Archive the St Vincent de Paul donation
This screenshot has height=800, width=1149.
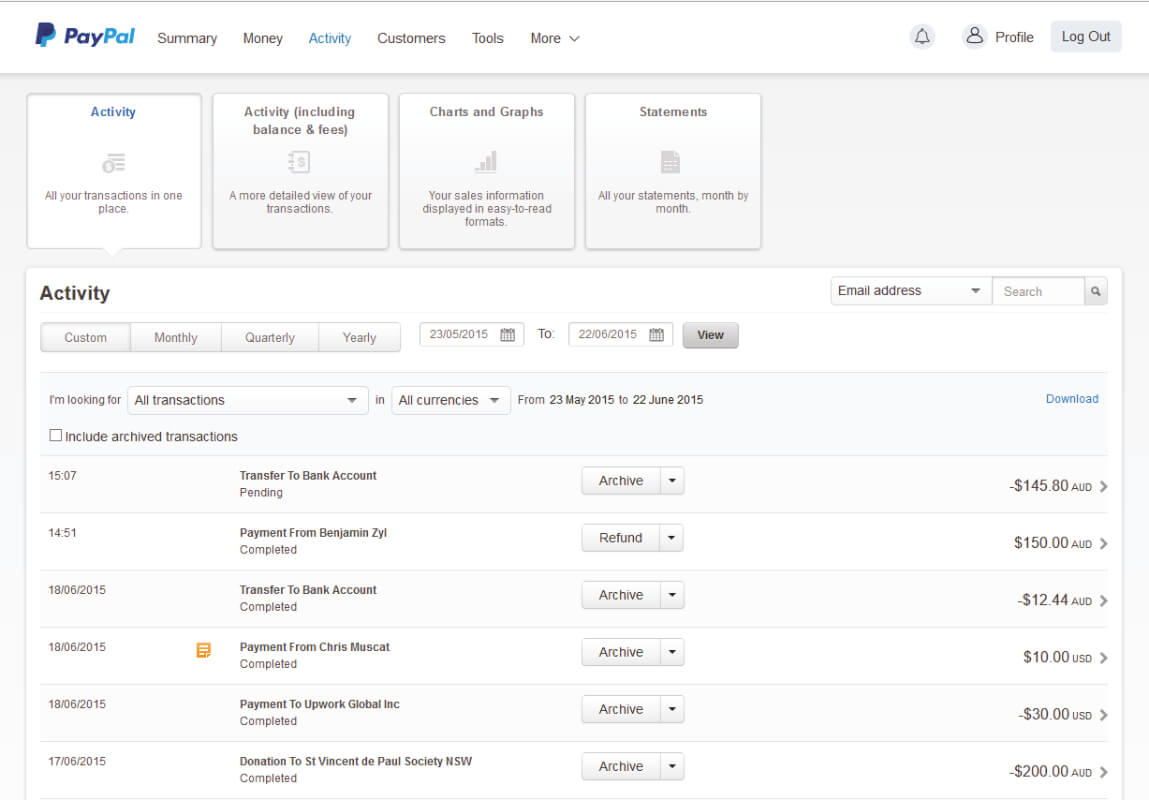pyautogui.click(x=621, y=766)
